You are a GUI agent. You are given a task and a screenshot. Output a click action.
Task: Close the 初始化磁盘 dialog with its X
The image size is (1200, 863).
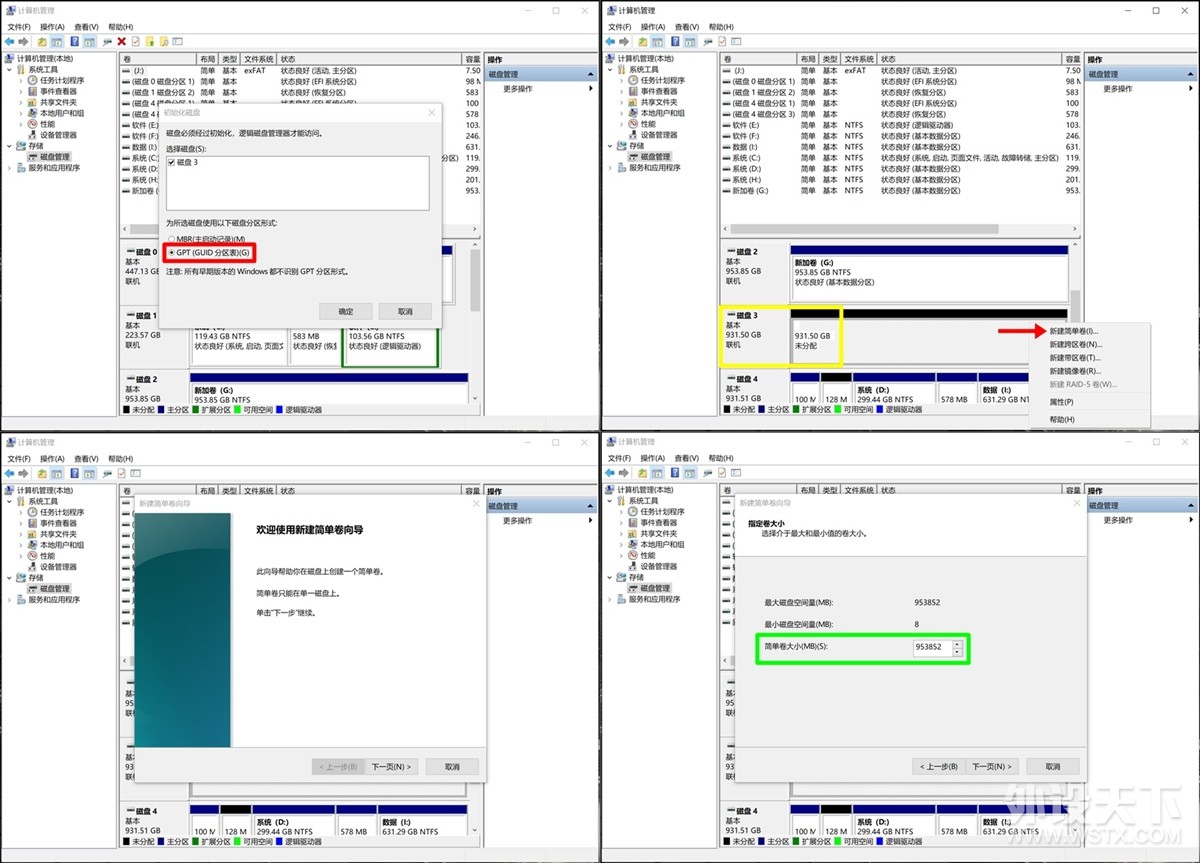pyautogui.click(x=432, y=113)
